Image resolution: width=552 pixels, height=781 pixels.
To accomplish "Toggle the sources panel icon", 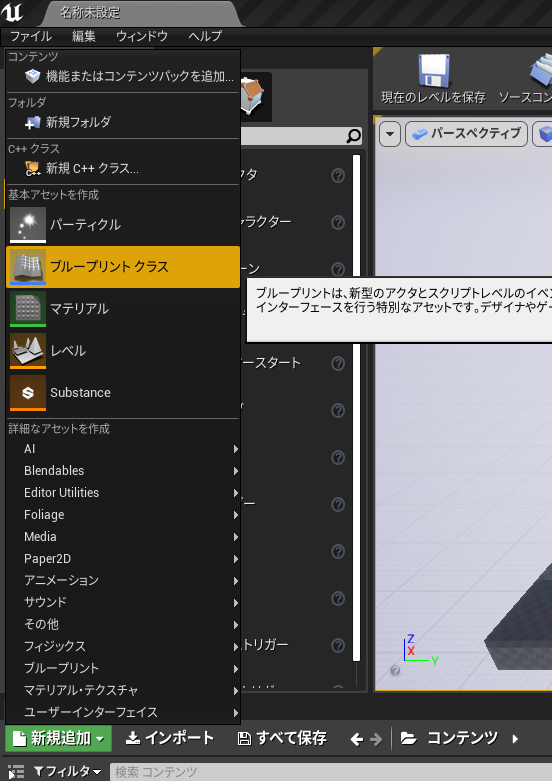I will click(x=15, y=772).
